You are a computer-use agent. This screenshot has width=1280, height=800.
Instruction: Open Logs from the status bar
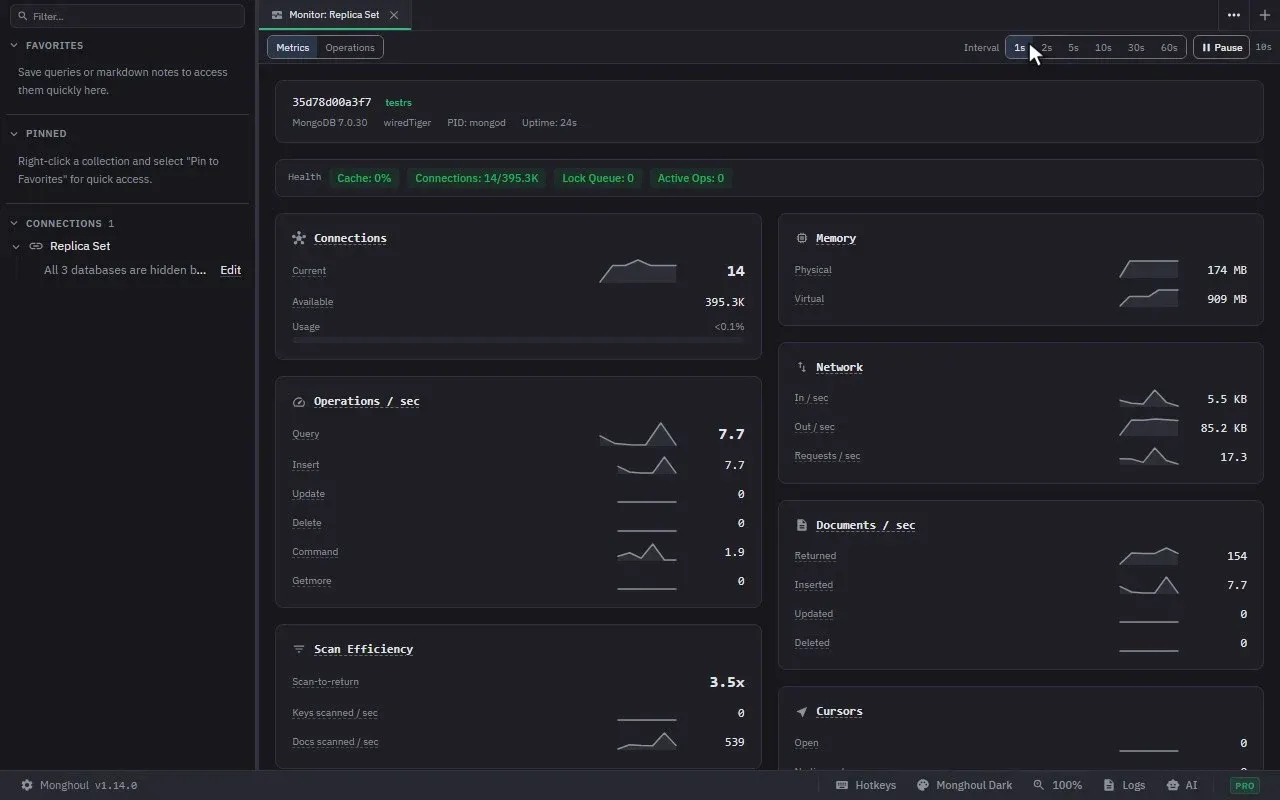click(x=1124, y=785)
